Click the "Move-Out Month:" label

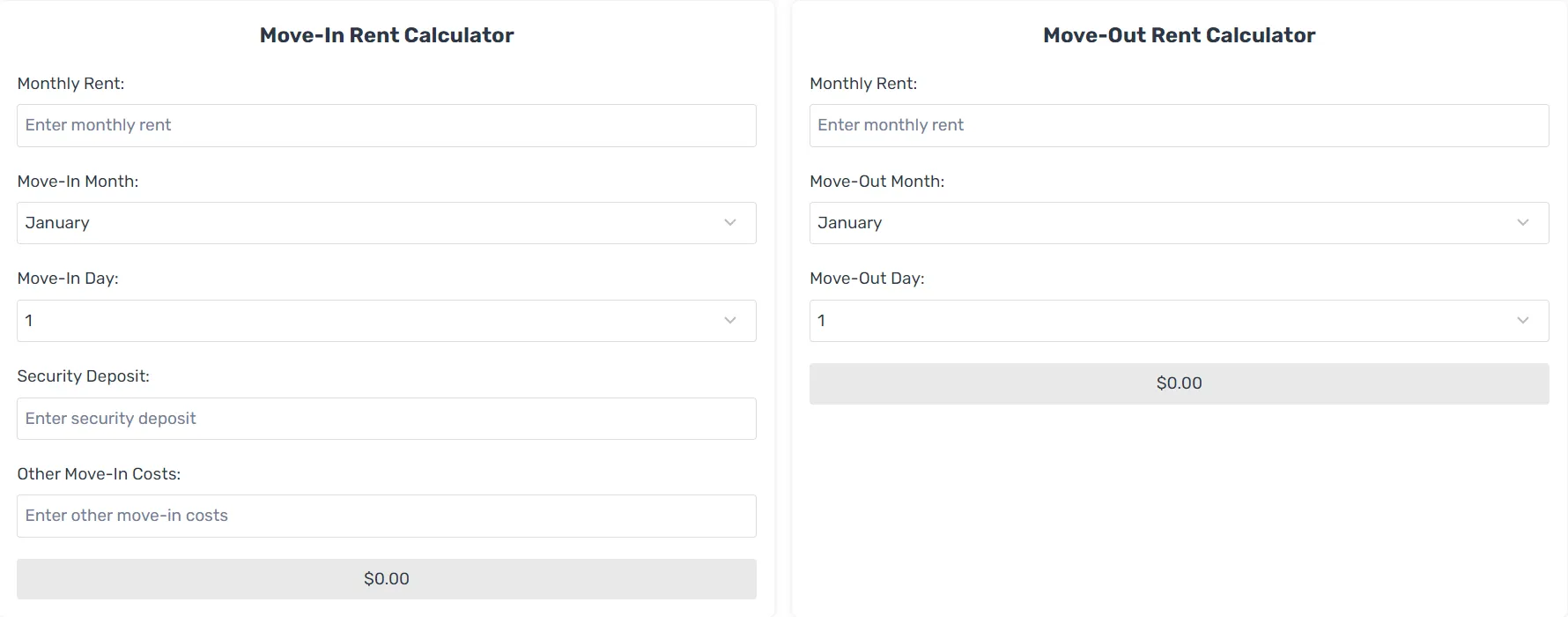[x=877, y=182]
